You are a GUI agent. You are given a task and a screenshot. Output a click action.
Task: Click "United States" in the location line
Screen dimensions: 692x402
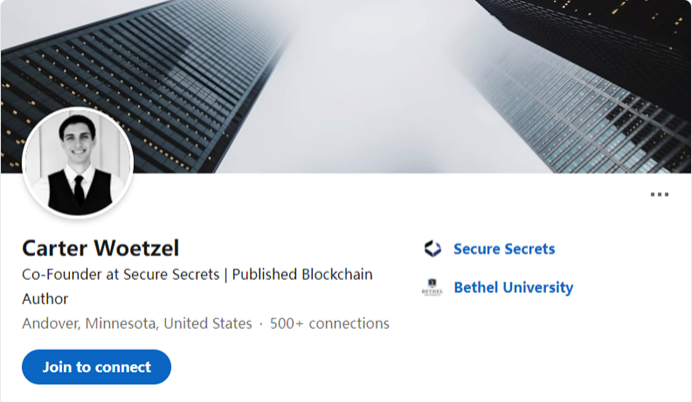208,323
